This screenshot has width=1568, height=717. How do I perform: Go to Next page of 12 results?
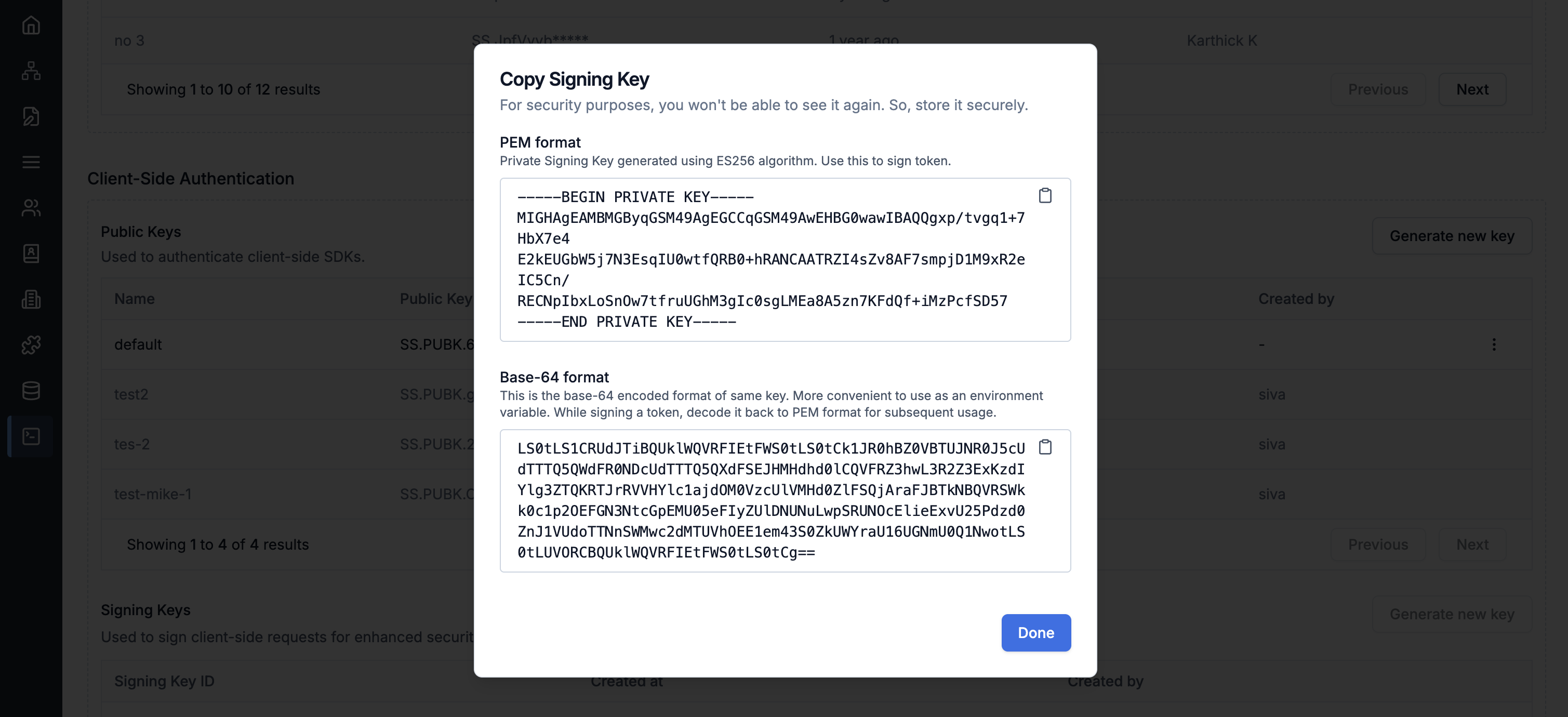pyautogui.click(x=1472, y=89)
